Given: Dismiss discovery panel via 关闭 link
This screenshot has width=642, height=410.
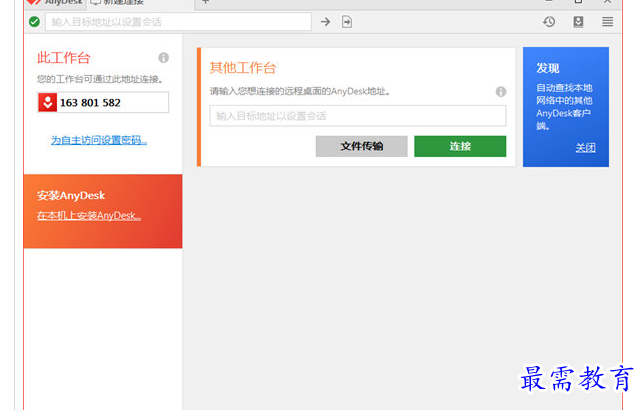Looking at the screenshot, I should tap(585, 147).
